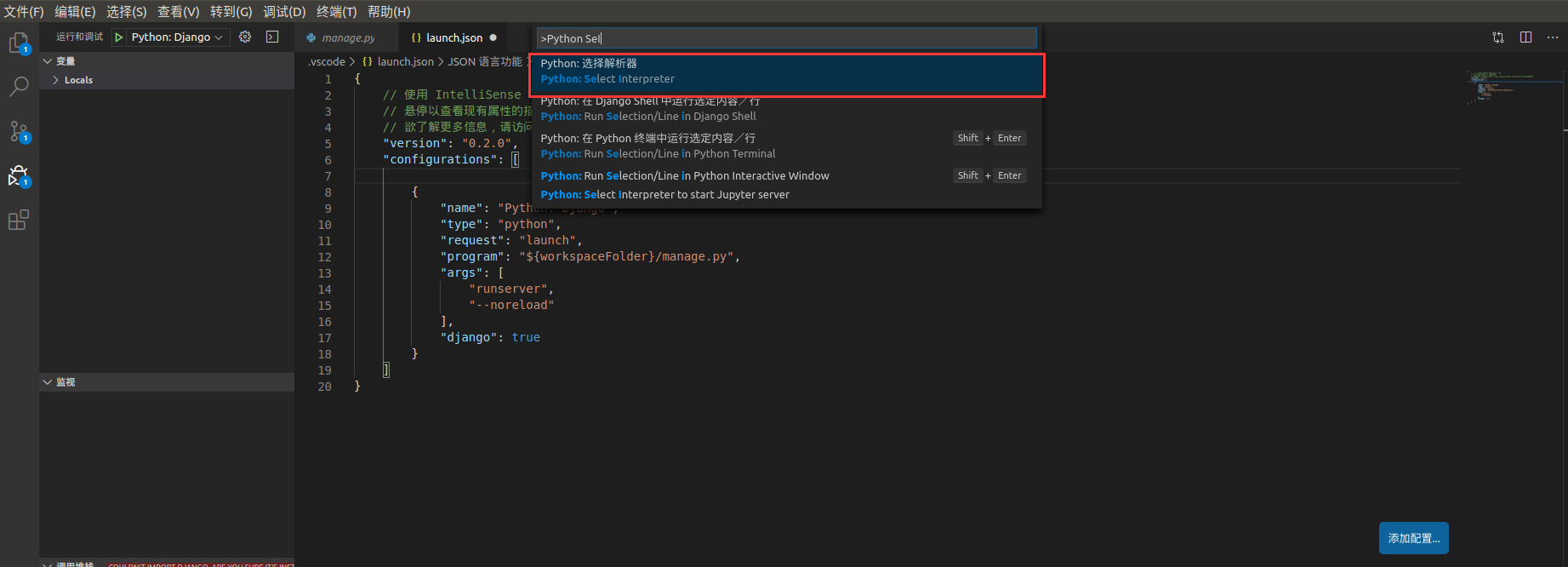Open the .vscode breadcrumb
Screen dimensions: 1568x567
coord(327,62)
